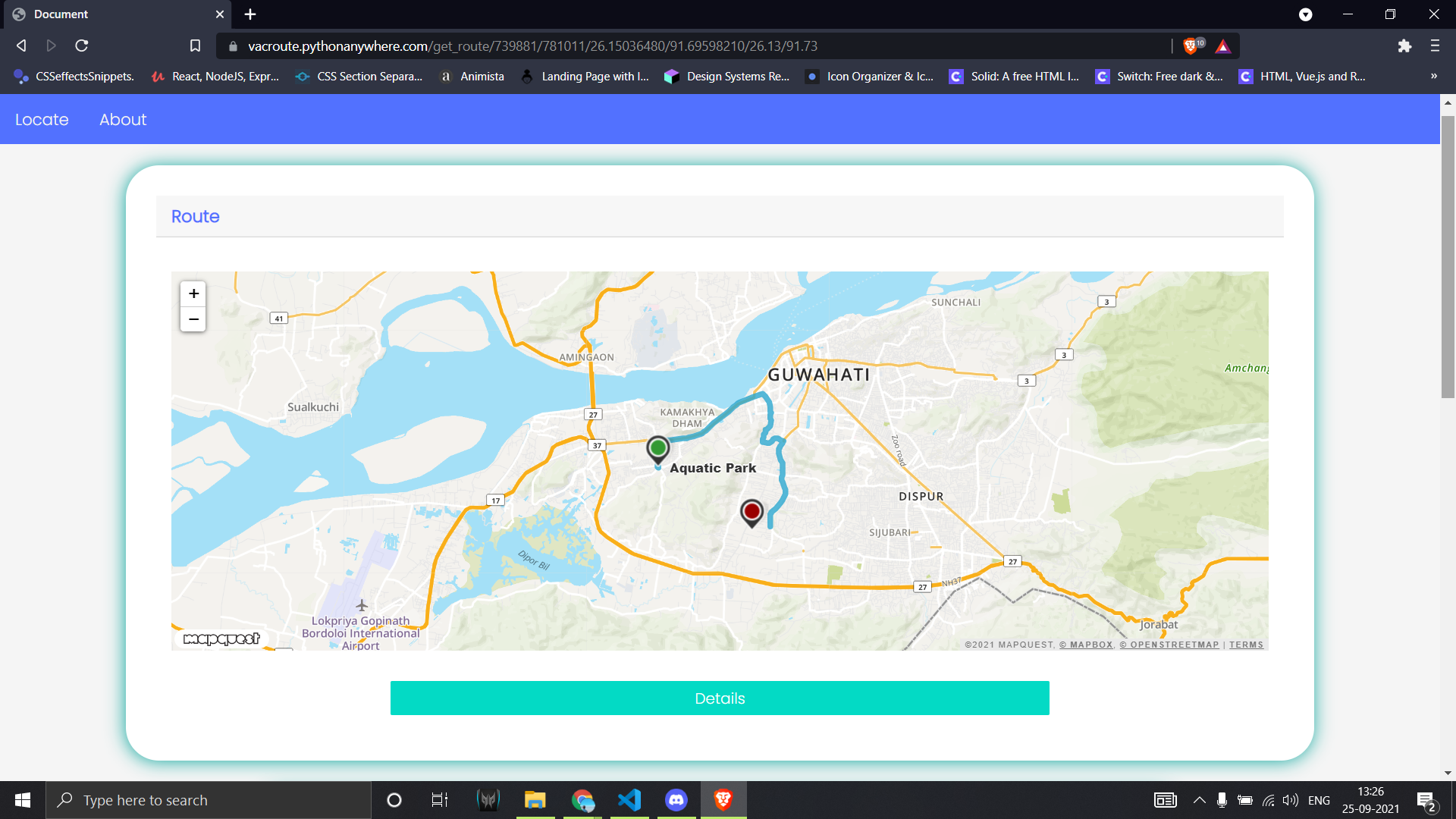Show hidden system tray icons

pos(1199,800)
